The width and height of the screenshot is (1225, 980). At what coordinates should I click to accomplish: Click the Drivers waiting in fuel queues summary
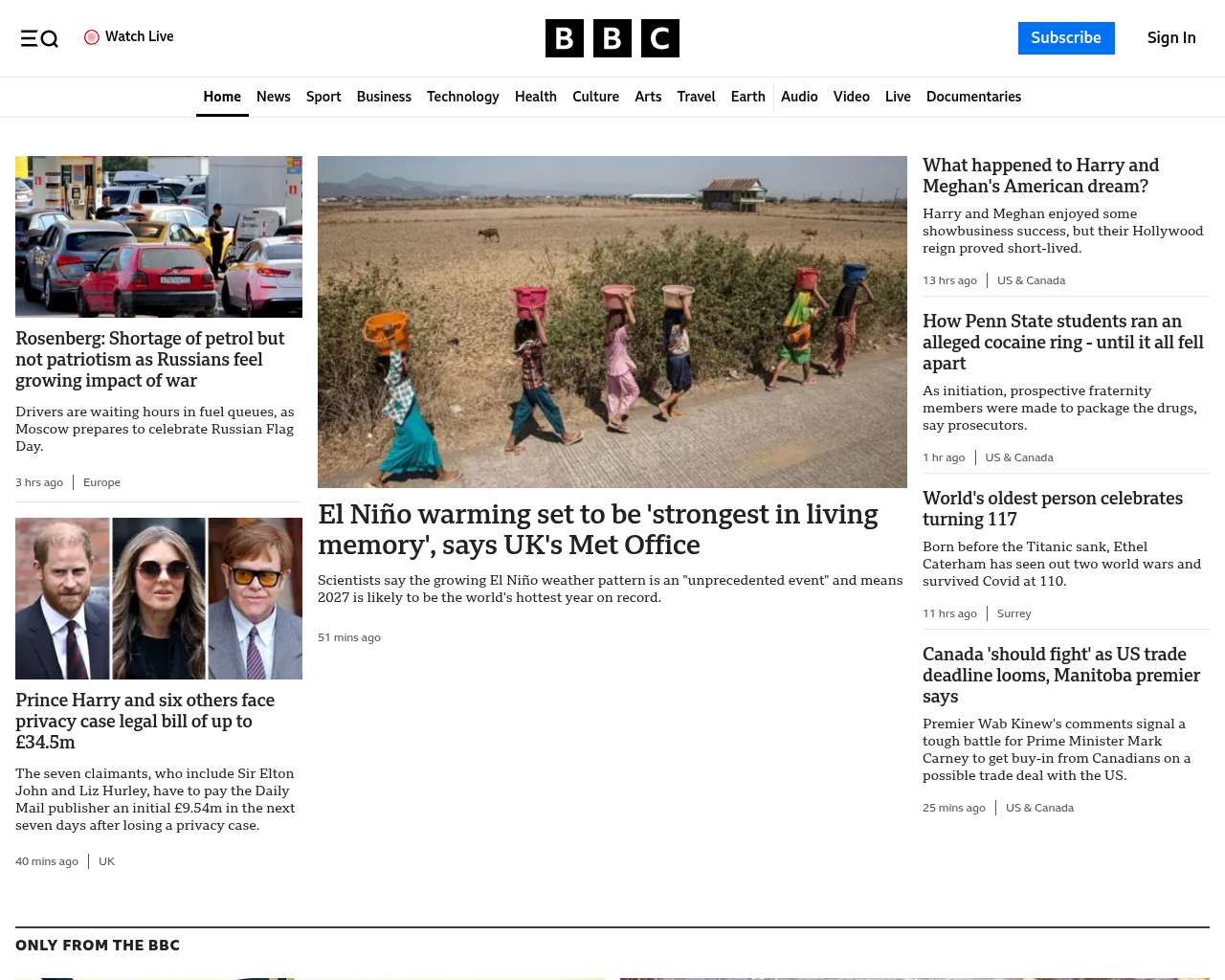point(155,429)
